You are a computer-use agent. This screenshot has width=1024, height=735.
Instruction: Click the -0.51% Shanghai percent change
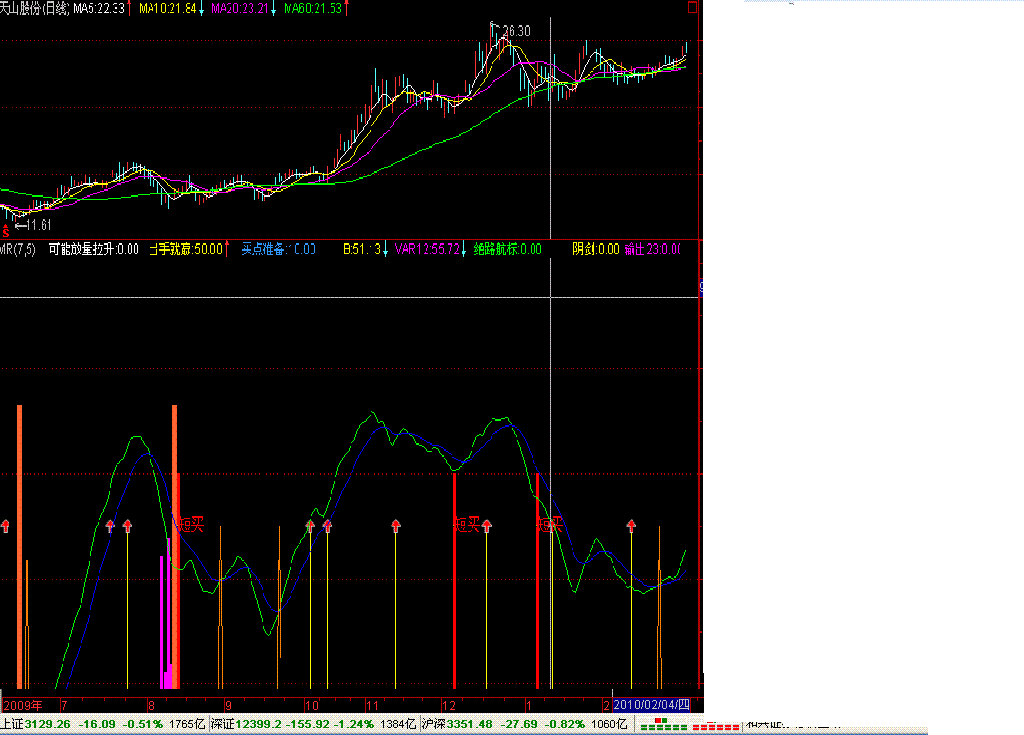tap(142, 724)
